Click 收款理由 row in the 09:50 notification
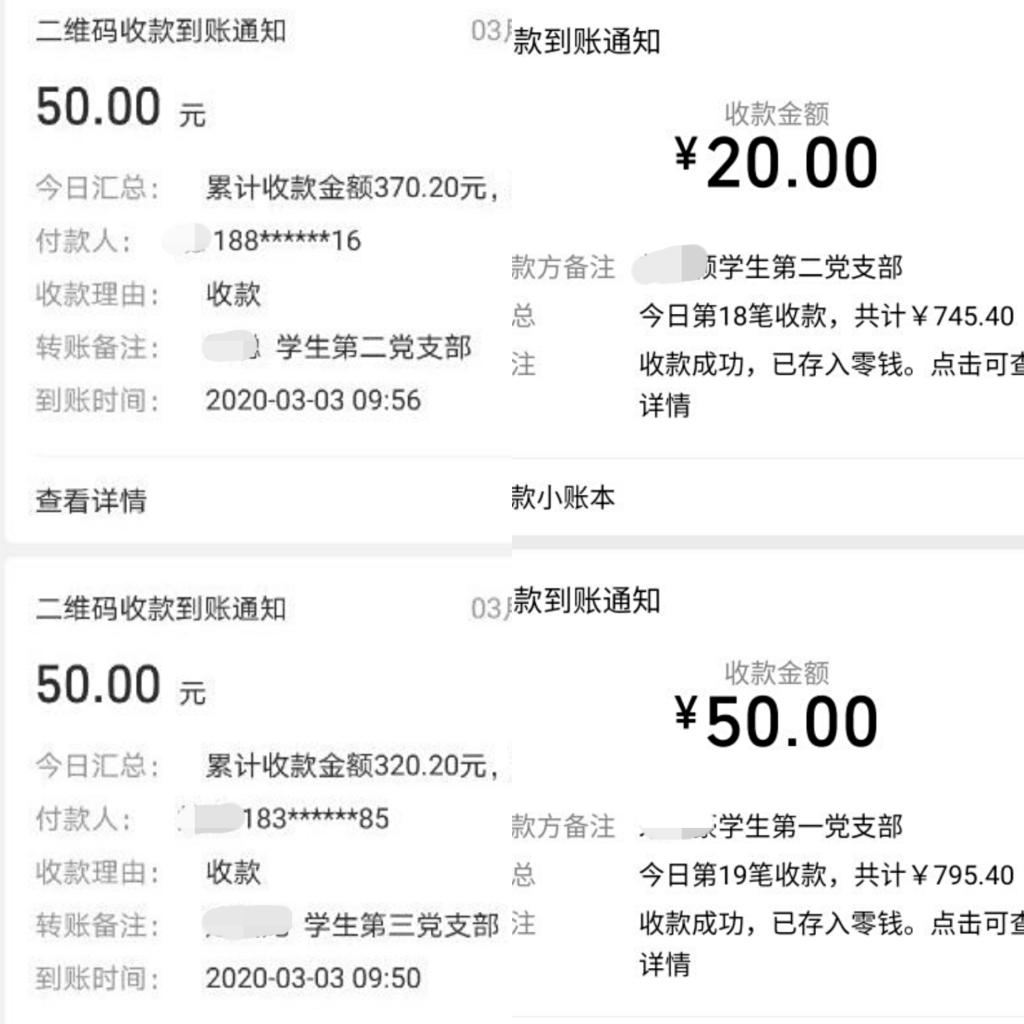The image size is (1024, 1024). pyautogui.click(x=233, y=872)
